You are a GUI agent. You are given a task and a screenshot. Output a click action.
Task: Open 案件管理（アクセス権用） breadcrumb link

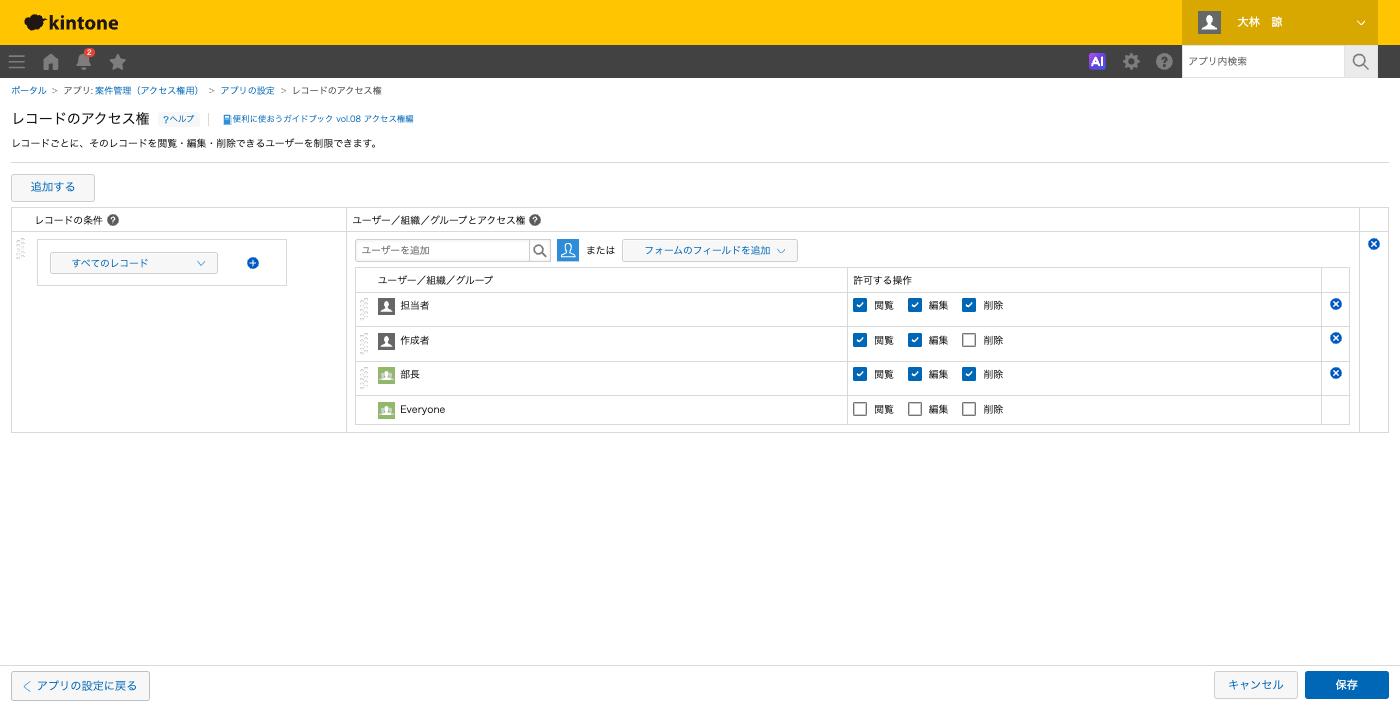tap(147, 90)
